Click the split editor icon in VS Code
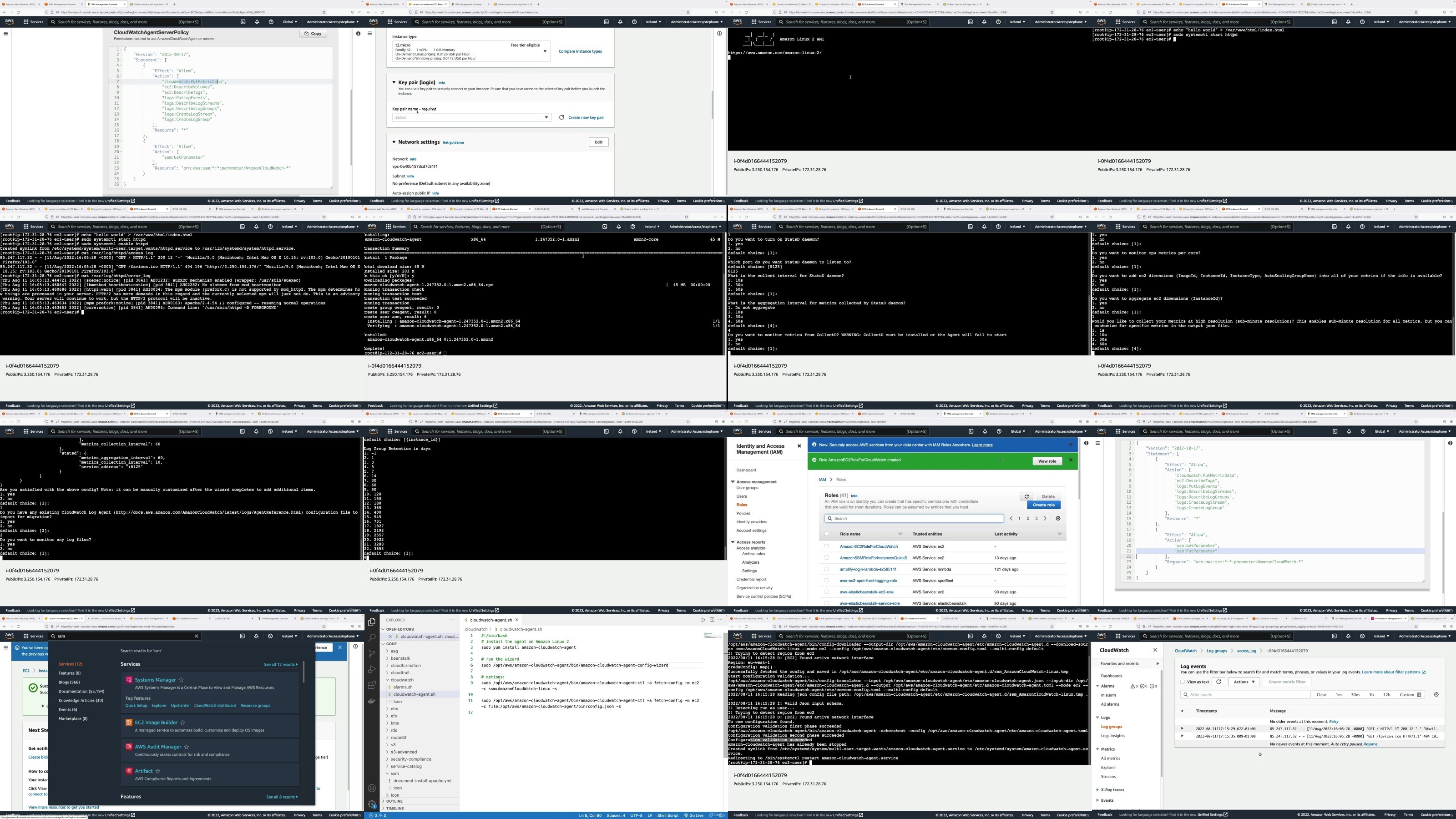Screen dimensions: 1456x819 click(x=712, y=620)
